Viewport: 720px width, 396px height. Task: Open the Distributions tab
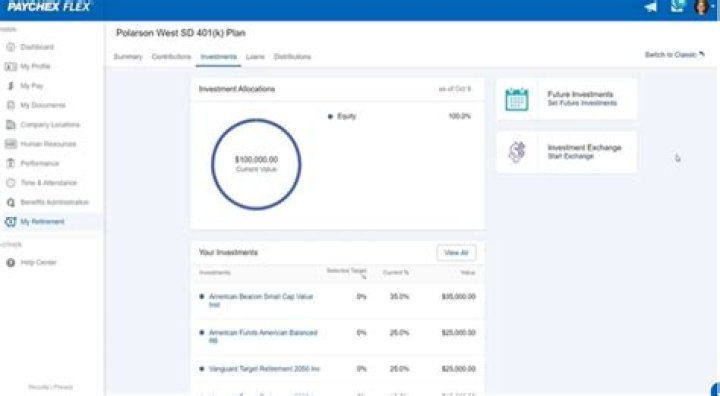click(x=292, y=57)
